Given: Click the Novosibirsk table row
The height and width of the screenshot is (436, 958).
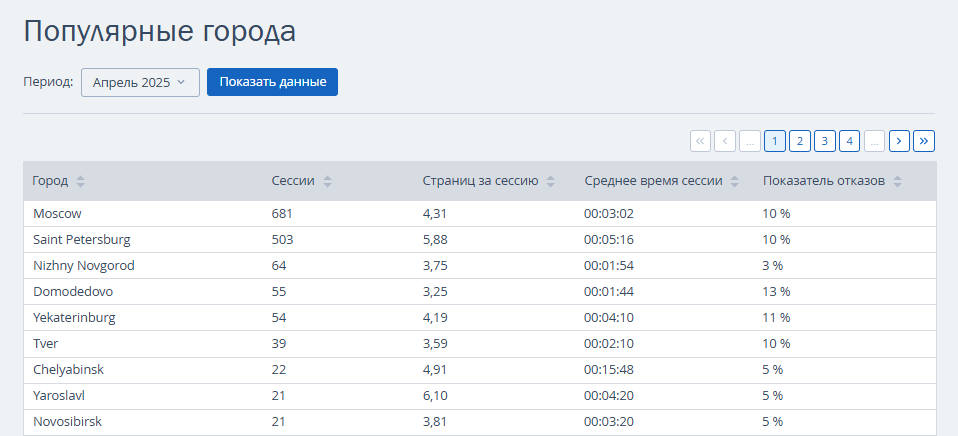Looking at the screenshot, I should 480,421.
